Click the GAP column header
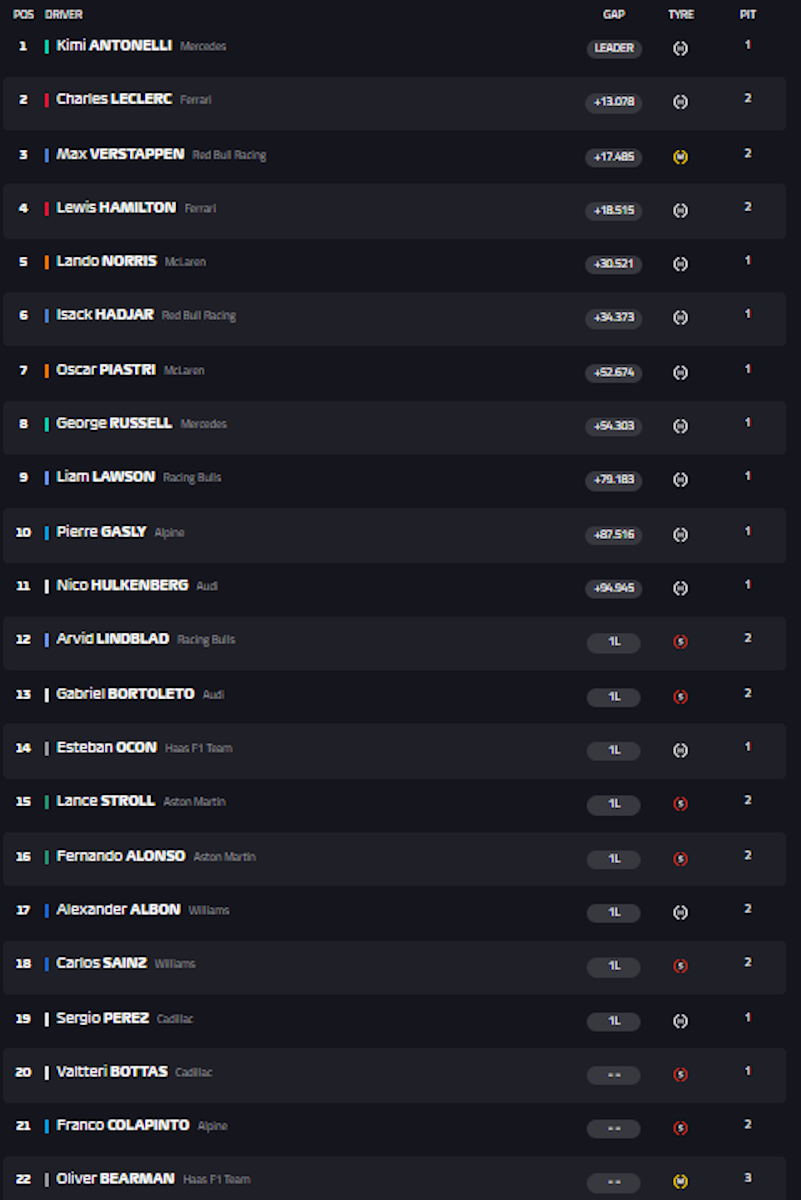This screenshot has width=801, height=1200. (614, 15)
